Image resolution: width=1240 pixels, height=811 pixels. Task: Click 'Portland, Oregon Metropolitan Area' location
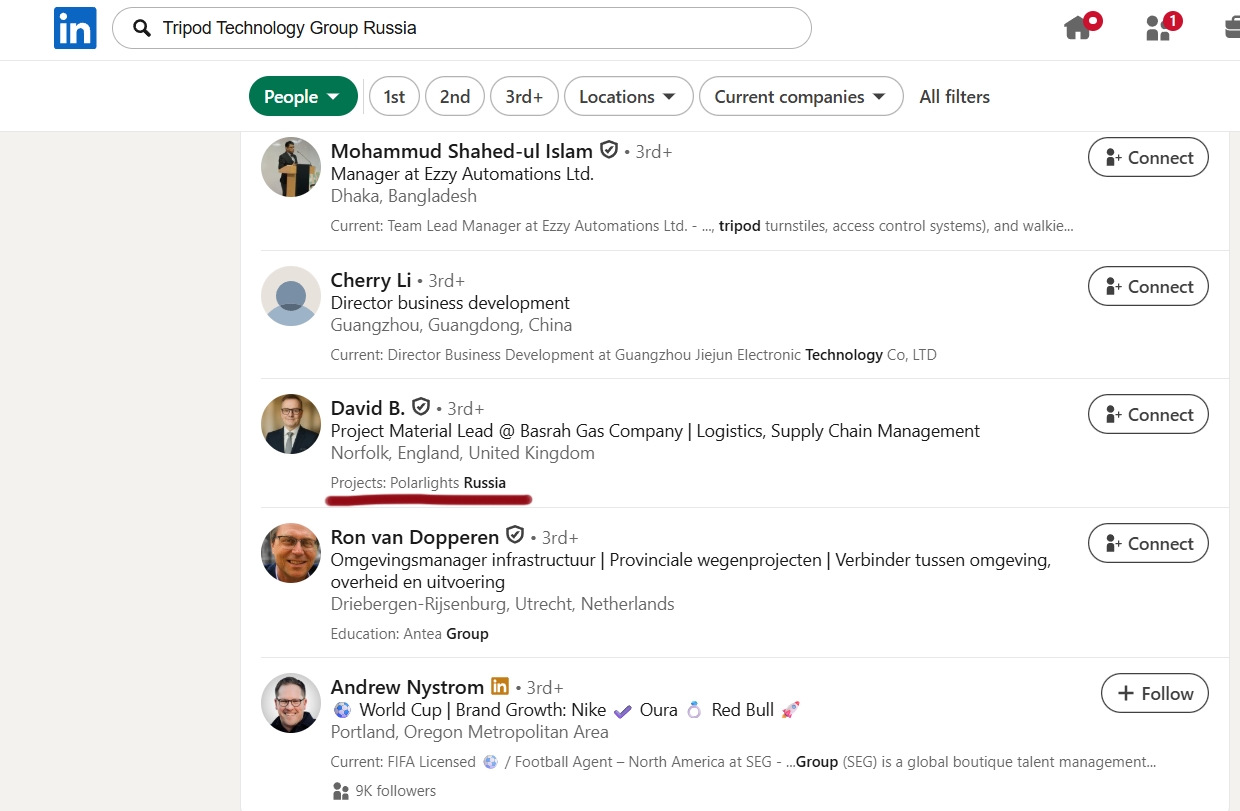[470, 732]
